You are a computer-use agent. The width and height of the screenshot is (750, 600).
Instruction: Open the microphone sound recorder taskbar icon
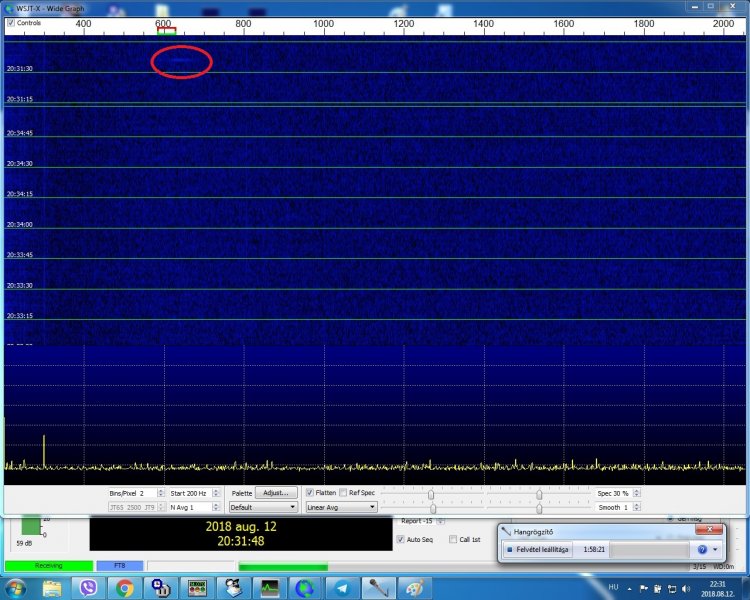coord(377,588)
